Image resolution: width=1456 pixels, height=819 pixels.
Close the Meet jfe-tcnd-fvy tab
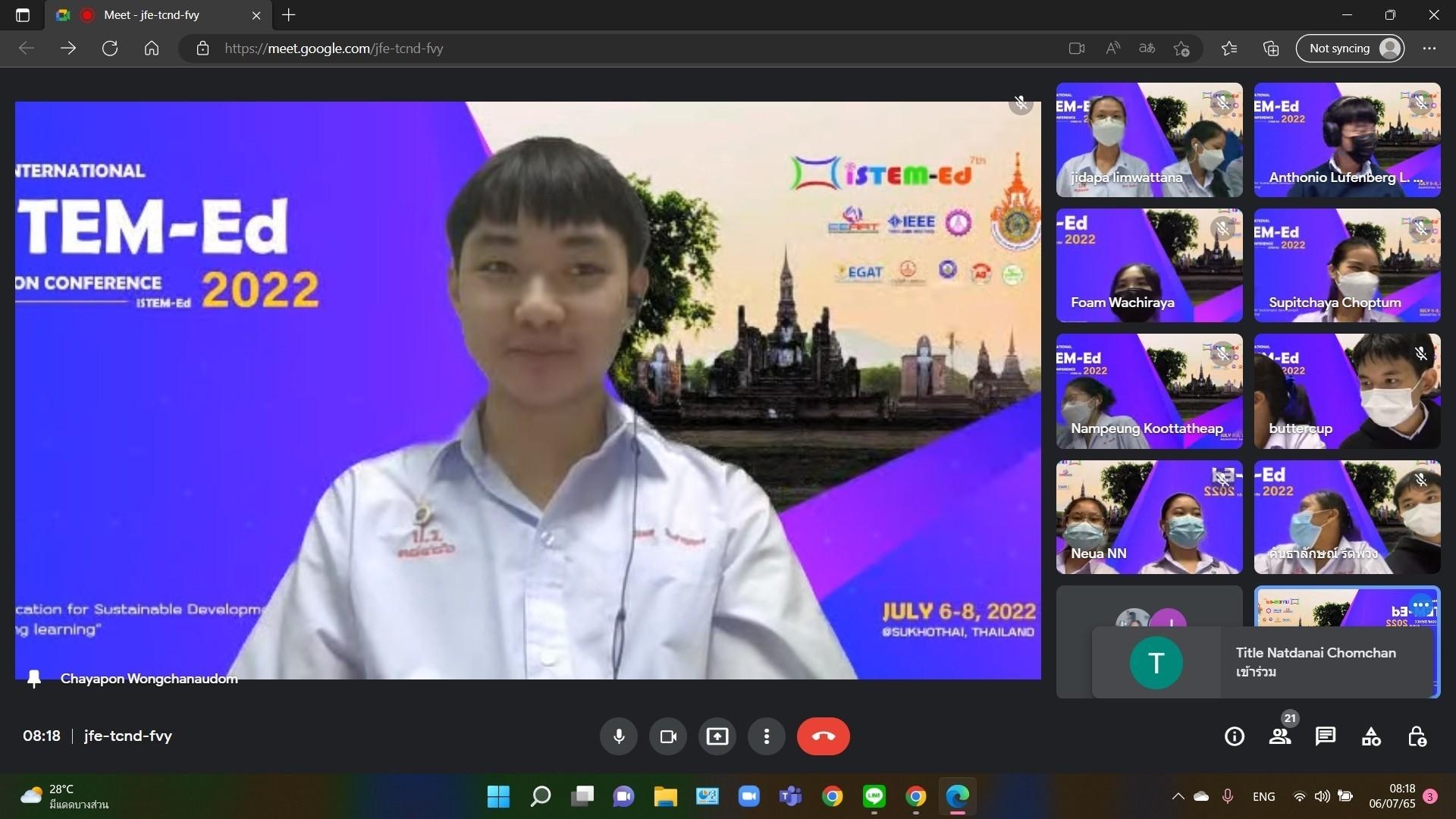[x=256, y=15]
